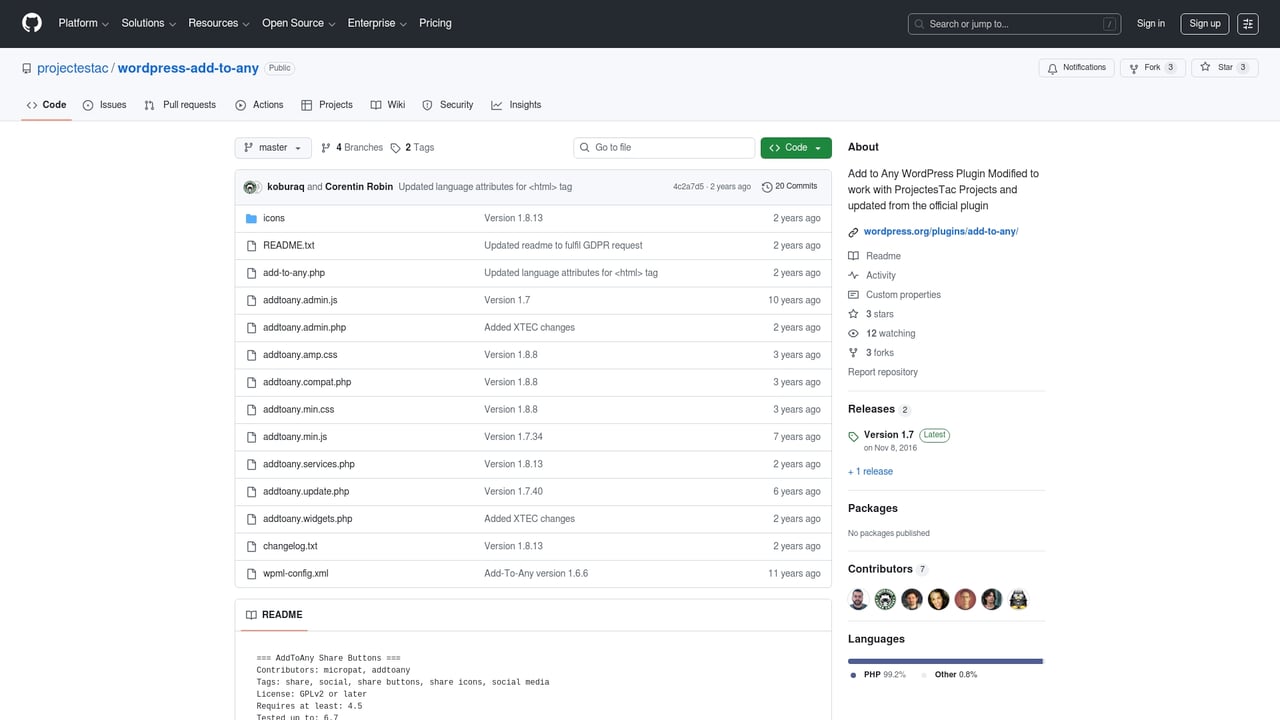Open the master branch selector
Screen dimensions: 1280x720
pyautogui.click(x=272, y=147)
